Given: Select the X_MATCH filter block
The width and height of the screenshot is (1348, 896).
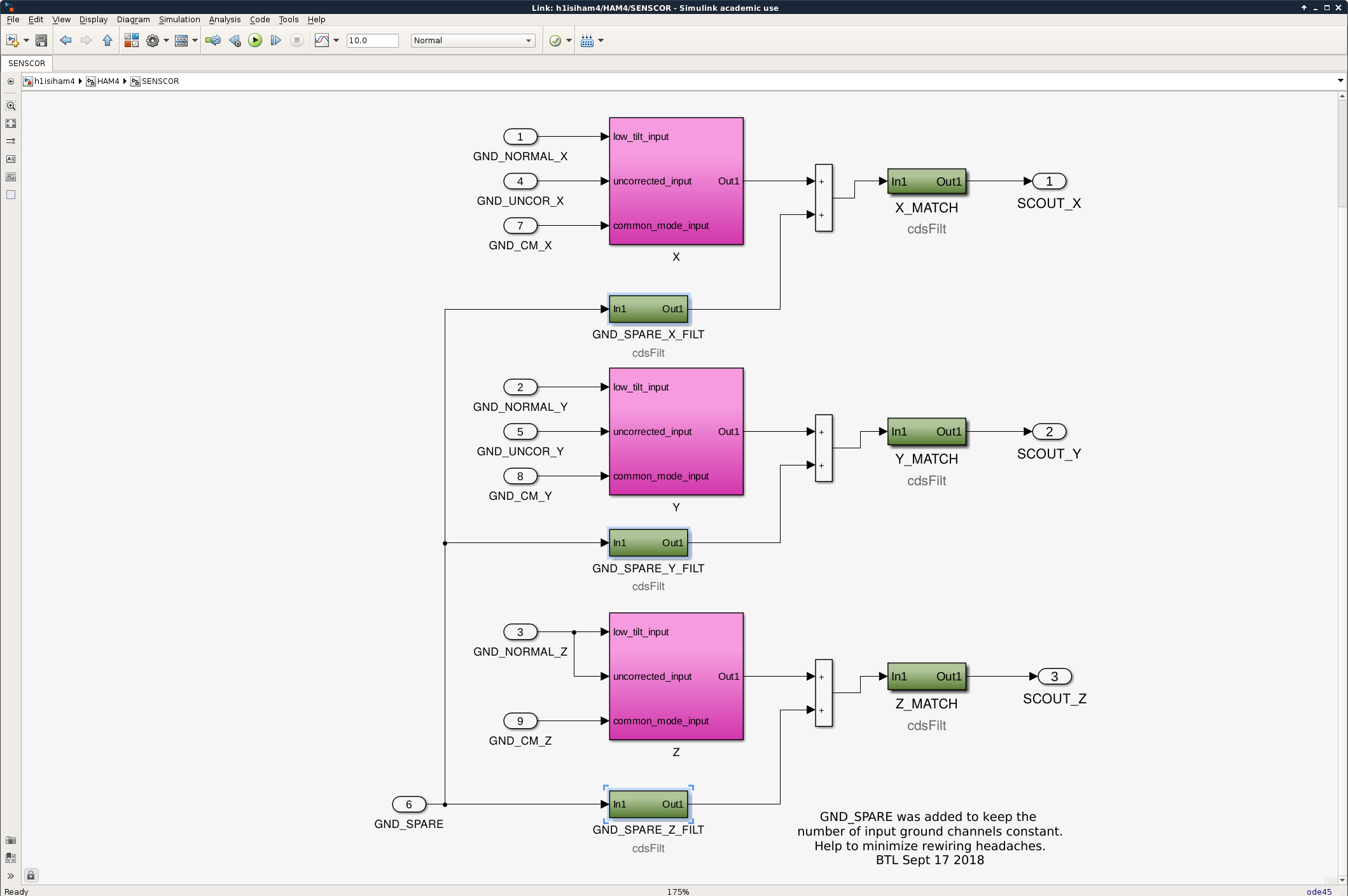Looking at the screenshot, I should [x=927, y=181].
